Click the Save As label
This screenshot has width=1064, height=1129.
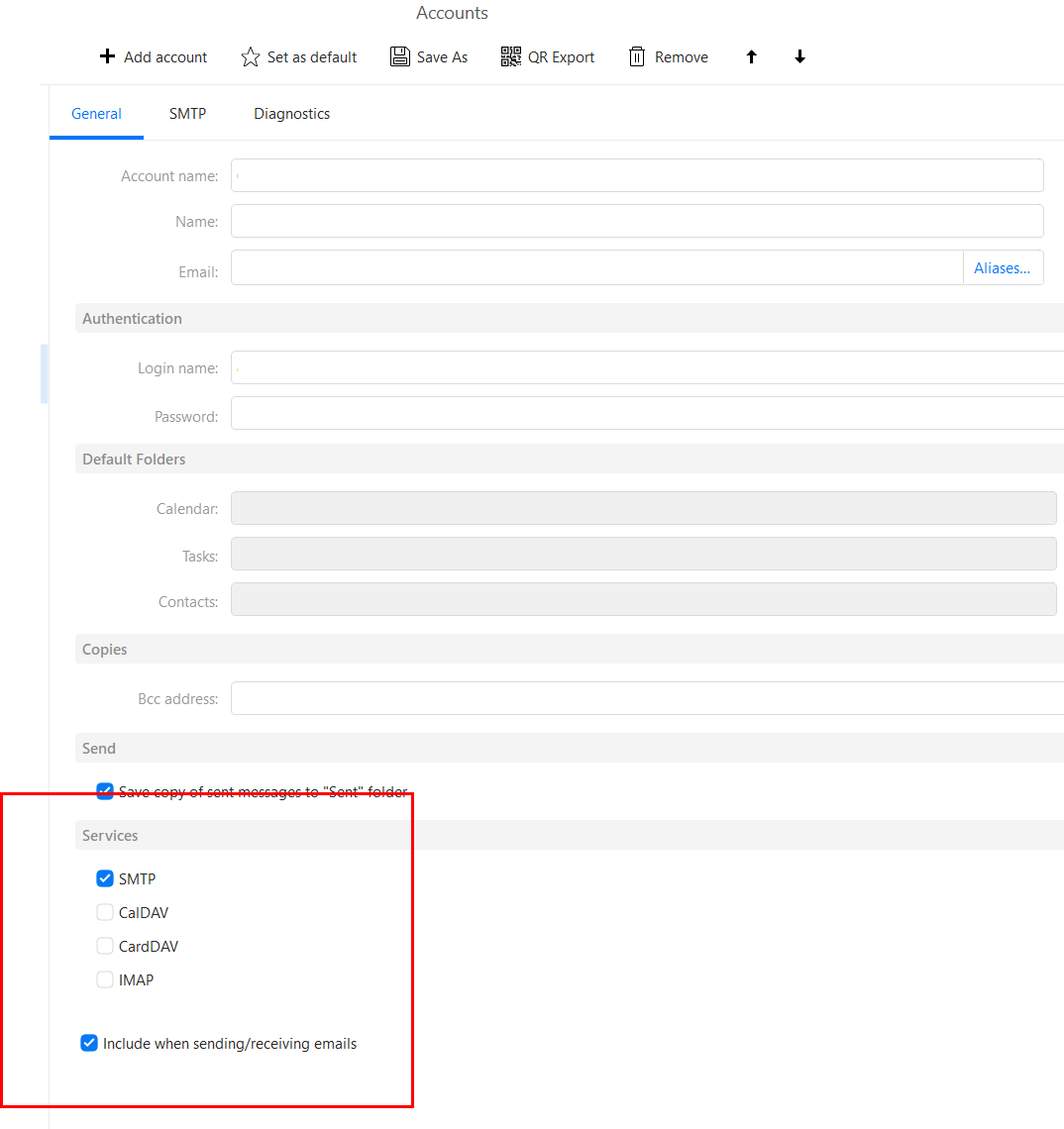(x=442, y=56)
